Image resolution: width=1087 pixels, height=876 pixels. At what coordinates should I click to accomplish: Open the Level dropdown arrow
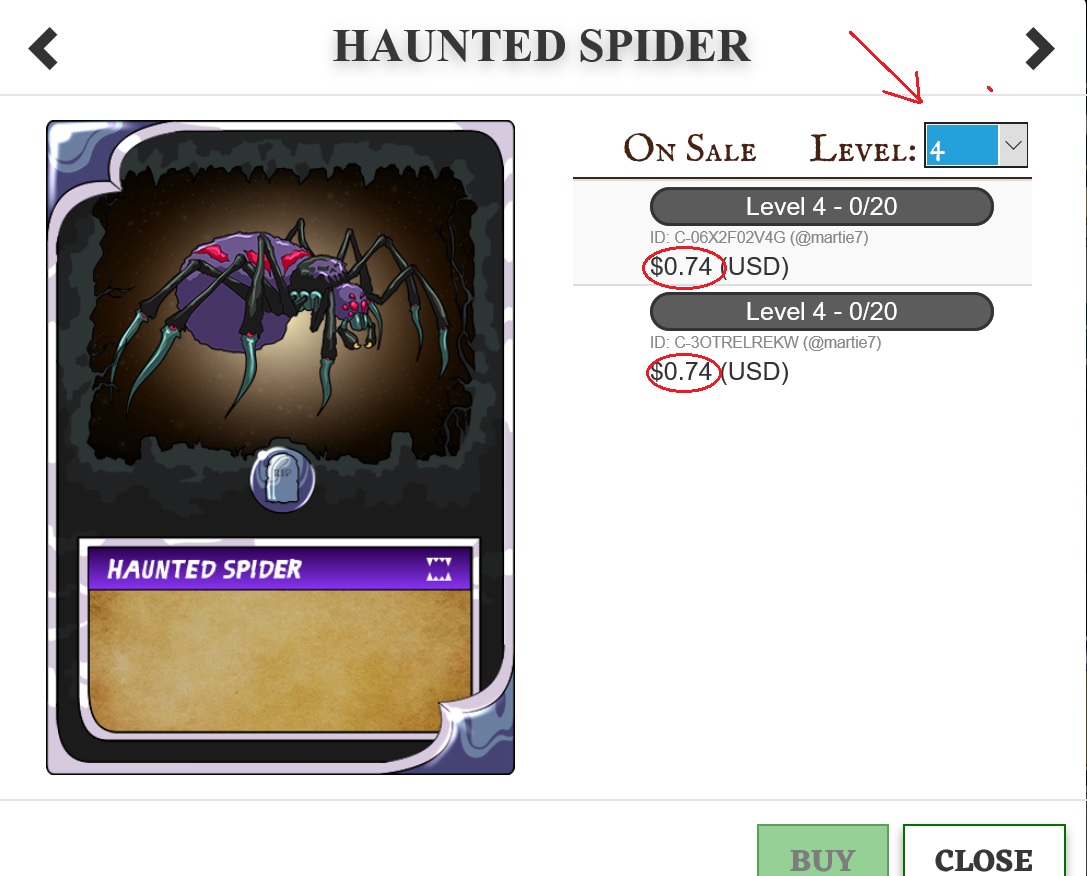click(1013, 145)
